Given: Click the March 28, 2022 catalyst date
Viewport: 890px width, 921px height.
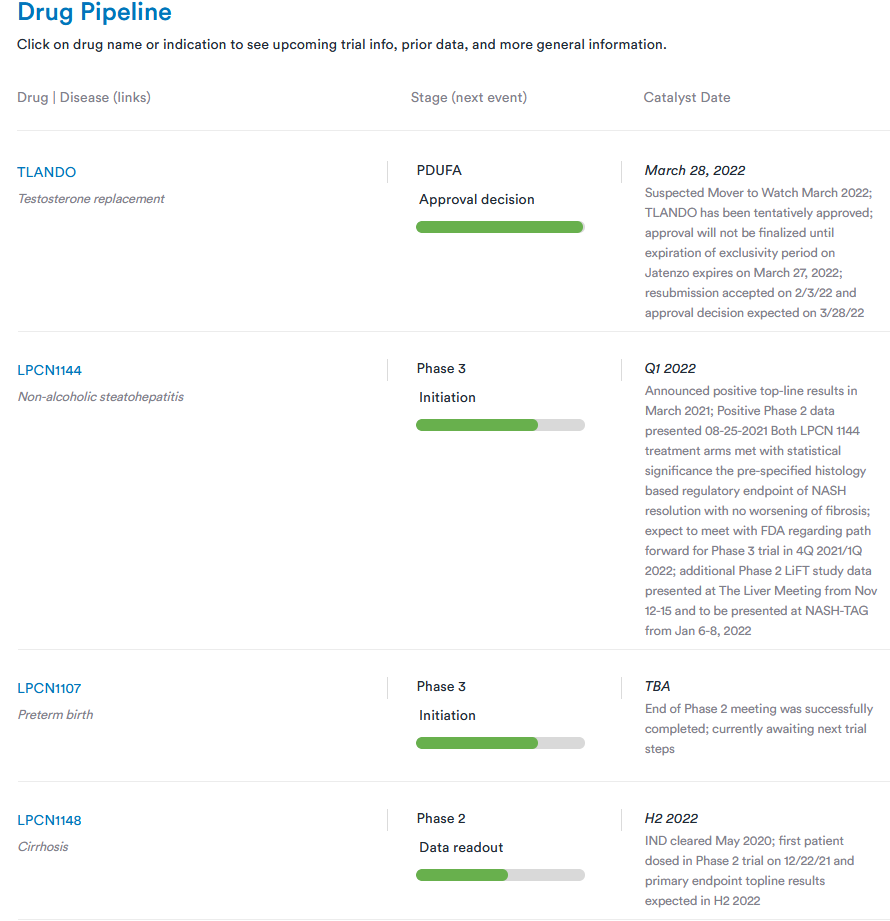Looking at the screenshot, I should 695,171.
